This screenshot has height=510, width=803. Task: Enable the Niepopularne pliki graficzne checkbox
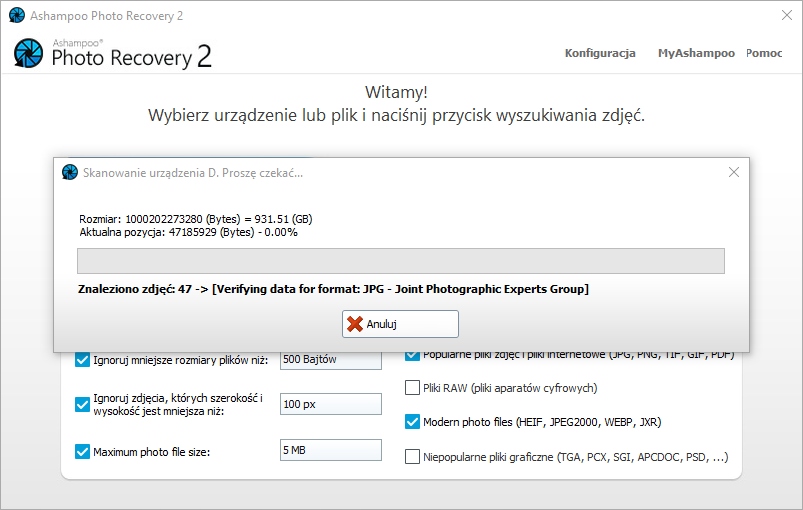tap(412, 457)
